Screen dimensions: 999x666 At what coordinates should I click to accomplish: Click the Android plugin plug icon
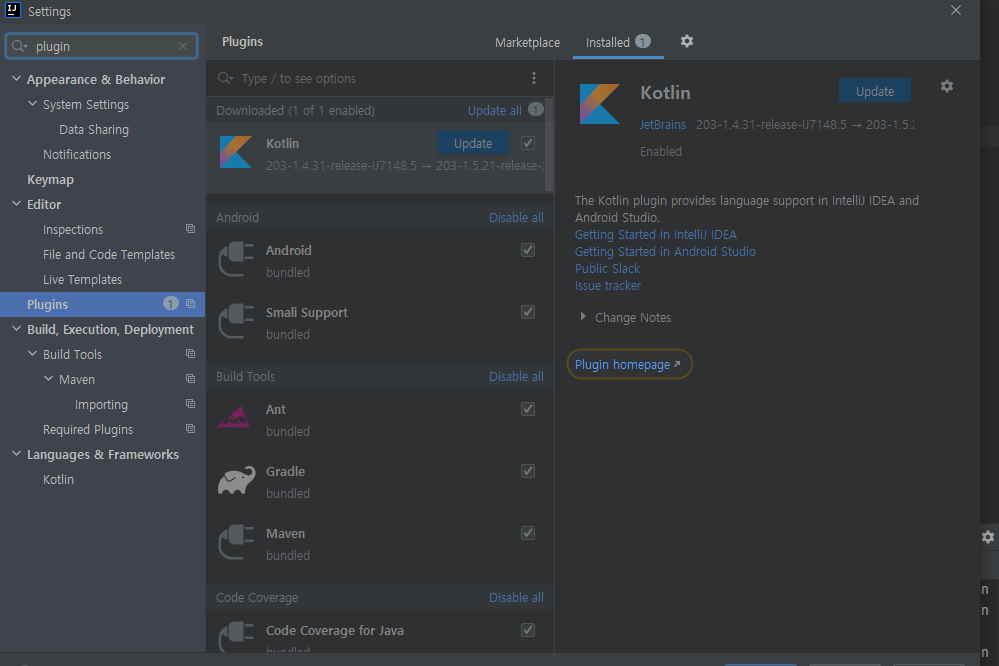[x=236, y=259]
